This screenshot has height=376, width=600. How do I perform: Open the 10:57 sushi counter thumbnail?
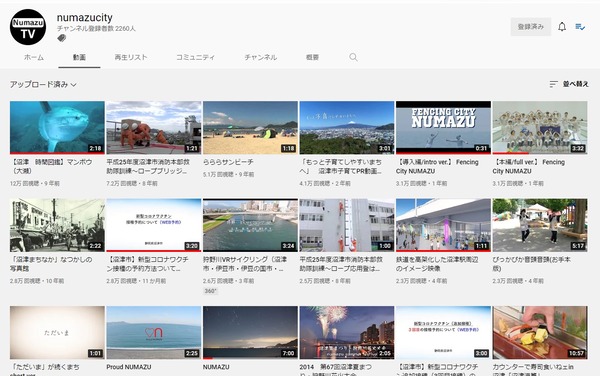pyautogui.click(x=540, y=332)
